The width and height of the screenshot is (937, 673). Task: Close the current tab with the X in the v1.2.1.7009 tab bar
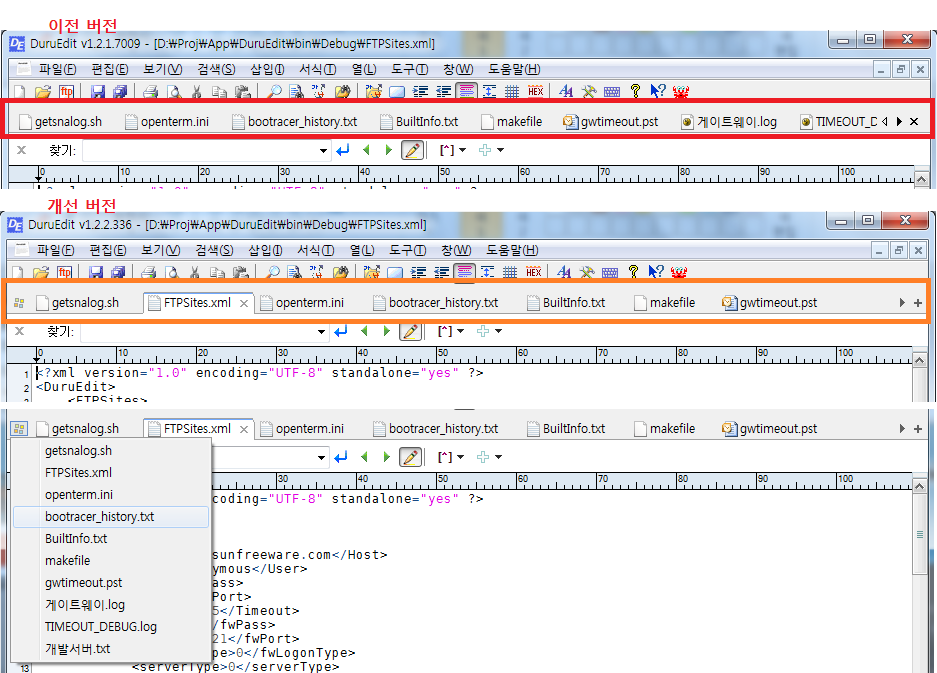[914, 121]
